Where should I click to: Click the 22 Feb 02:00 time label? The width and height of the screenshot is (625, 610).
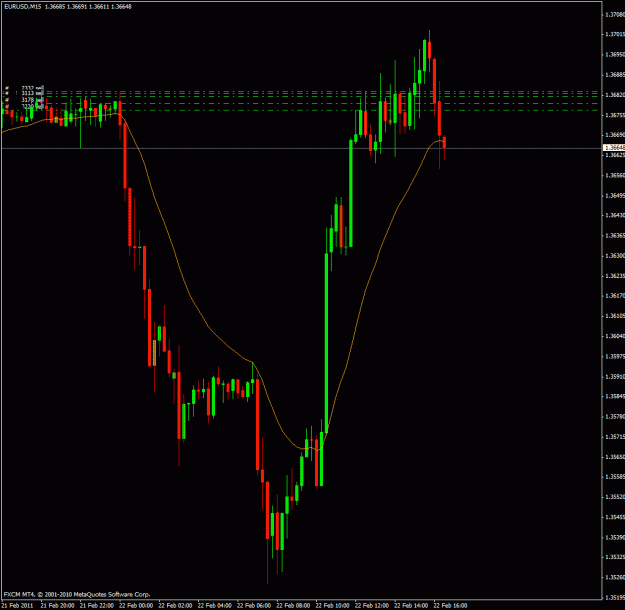coord(175,606)
